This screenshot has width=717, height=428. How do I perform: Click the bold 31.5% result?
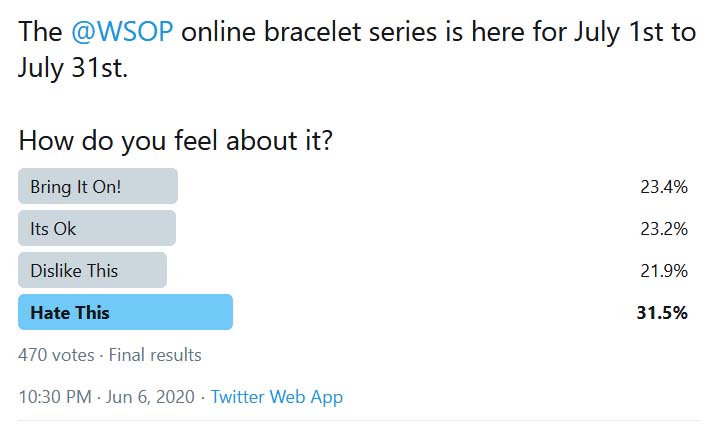662,313
